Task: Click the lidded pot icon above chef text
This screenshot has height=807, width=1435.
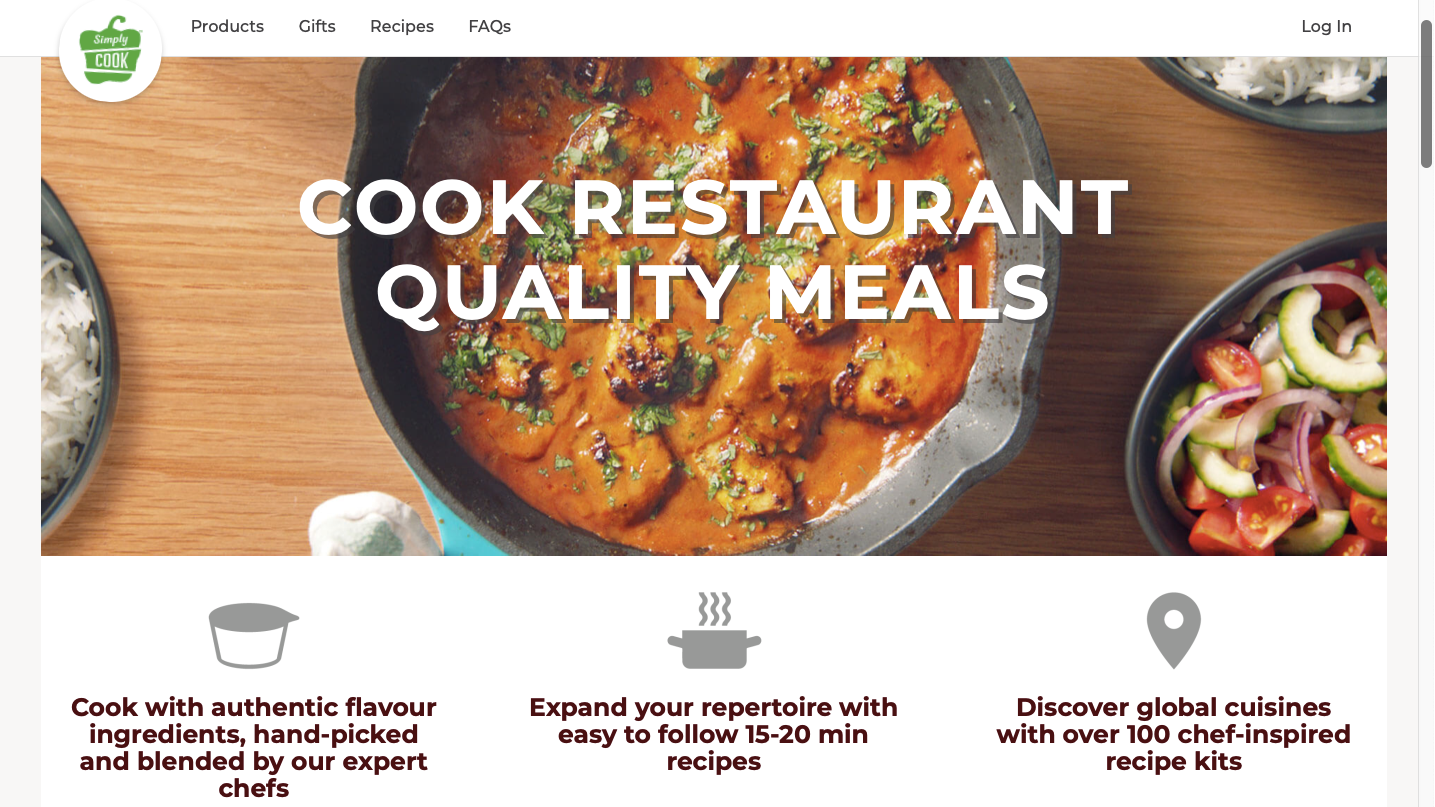Action: (x=253, y=635)
